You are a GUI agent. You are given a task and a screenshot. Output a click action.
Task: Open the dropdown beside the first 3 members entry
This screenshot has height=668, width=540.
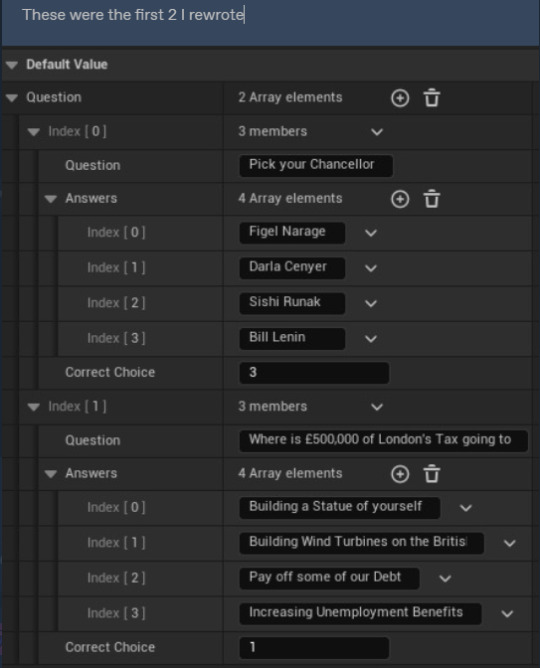click(x=377, y=132)
